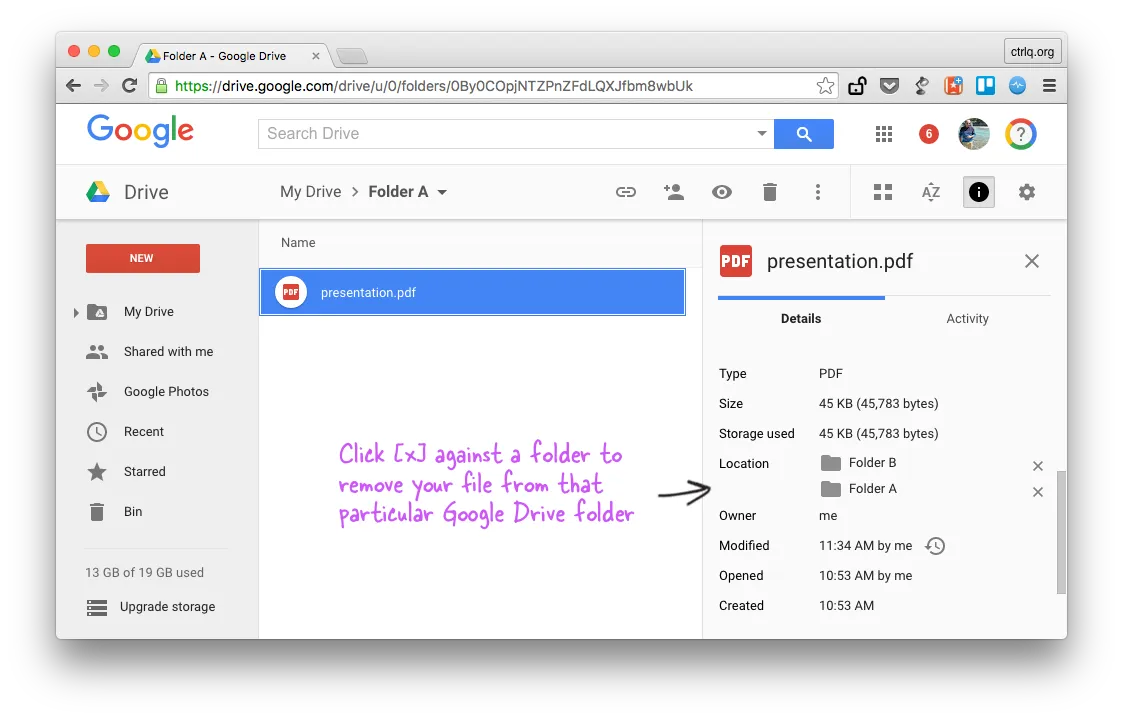Click the Google apps grid icon

tap(883, 133)
